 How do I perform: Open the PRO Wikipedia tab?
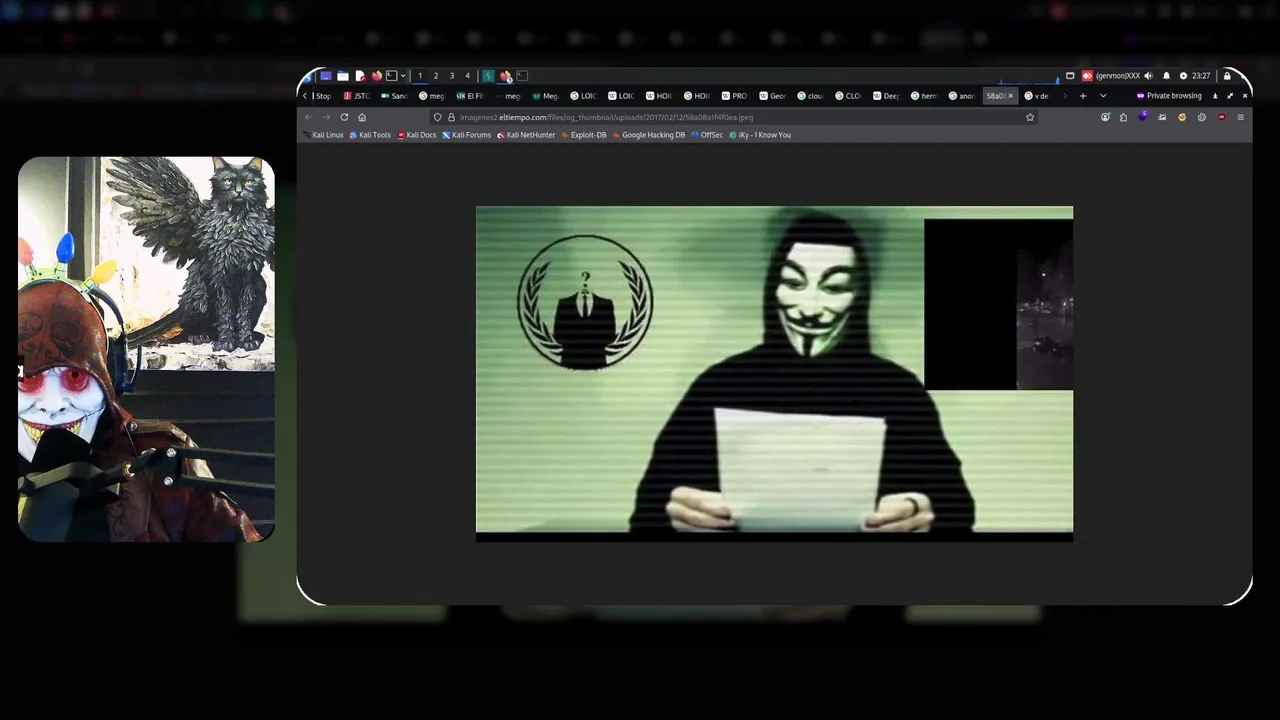(x=734, y=96)
